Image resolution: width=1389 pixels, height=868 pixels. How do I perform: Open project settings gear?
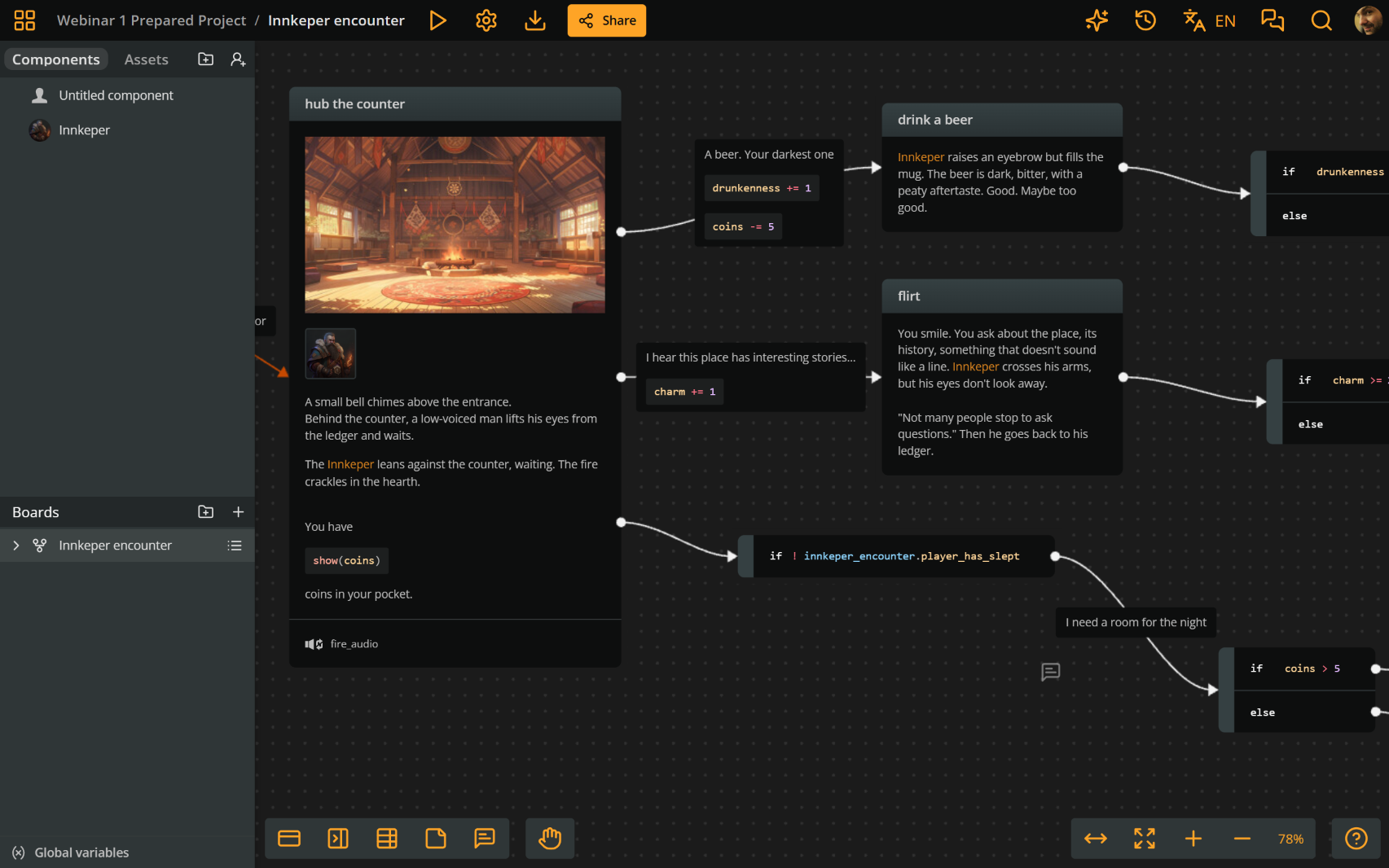[486, 20]
